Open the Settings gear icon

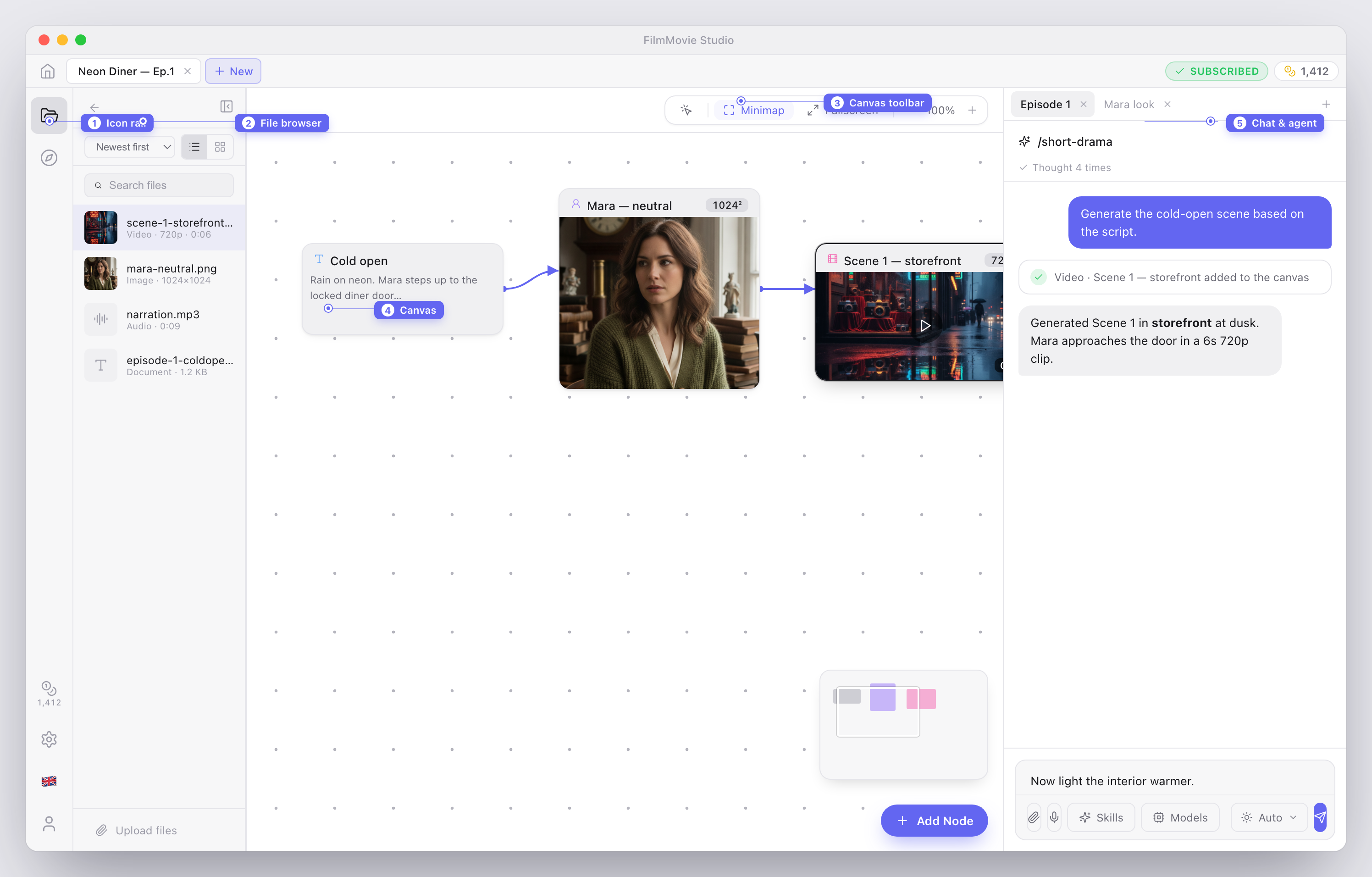49,739
